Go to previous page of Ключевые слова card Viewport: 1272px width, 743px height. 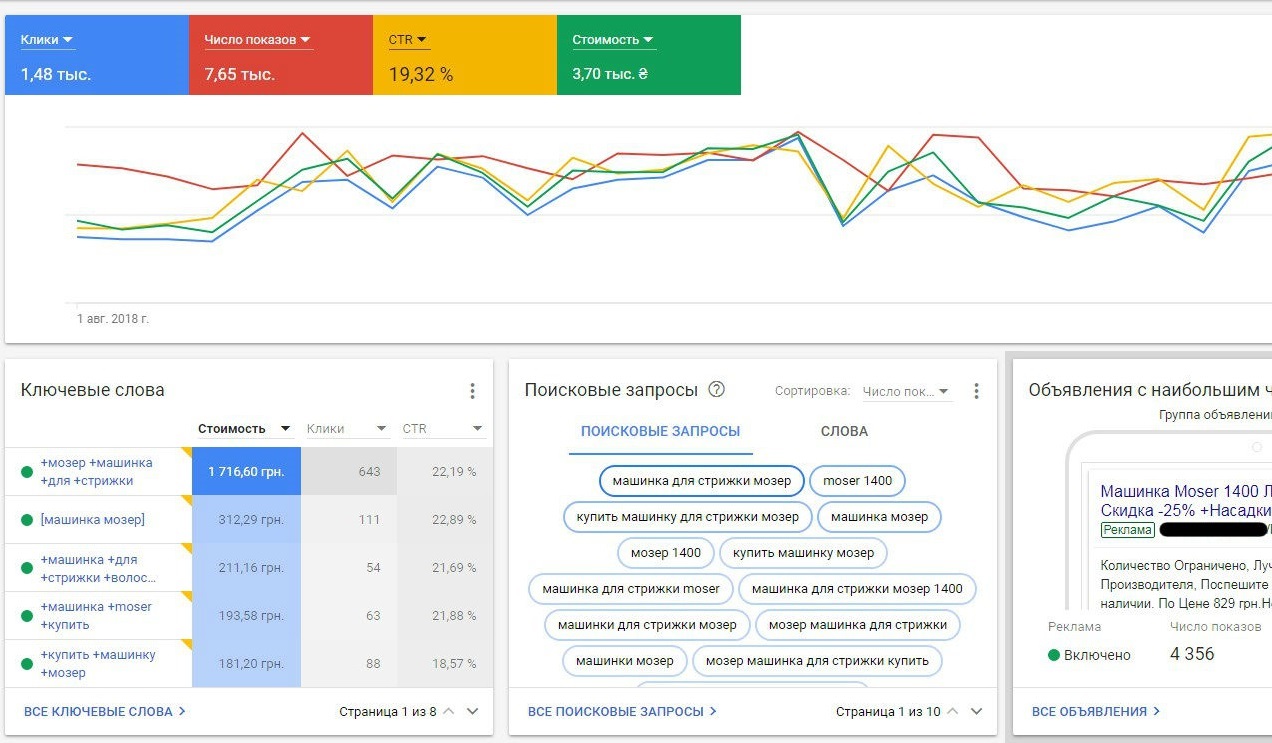point(448,712)
